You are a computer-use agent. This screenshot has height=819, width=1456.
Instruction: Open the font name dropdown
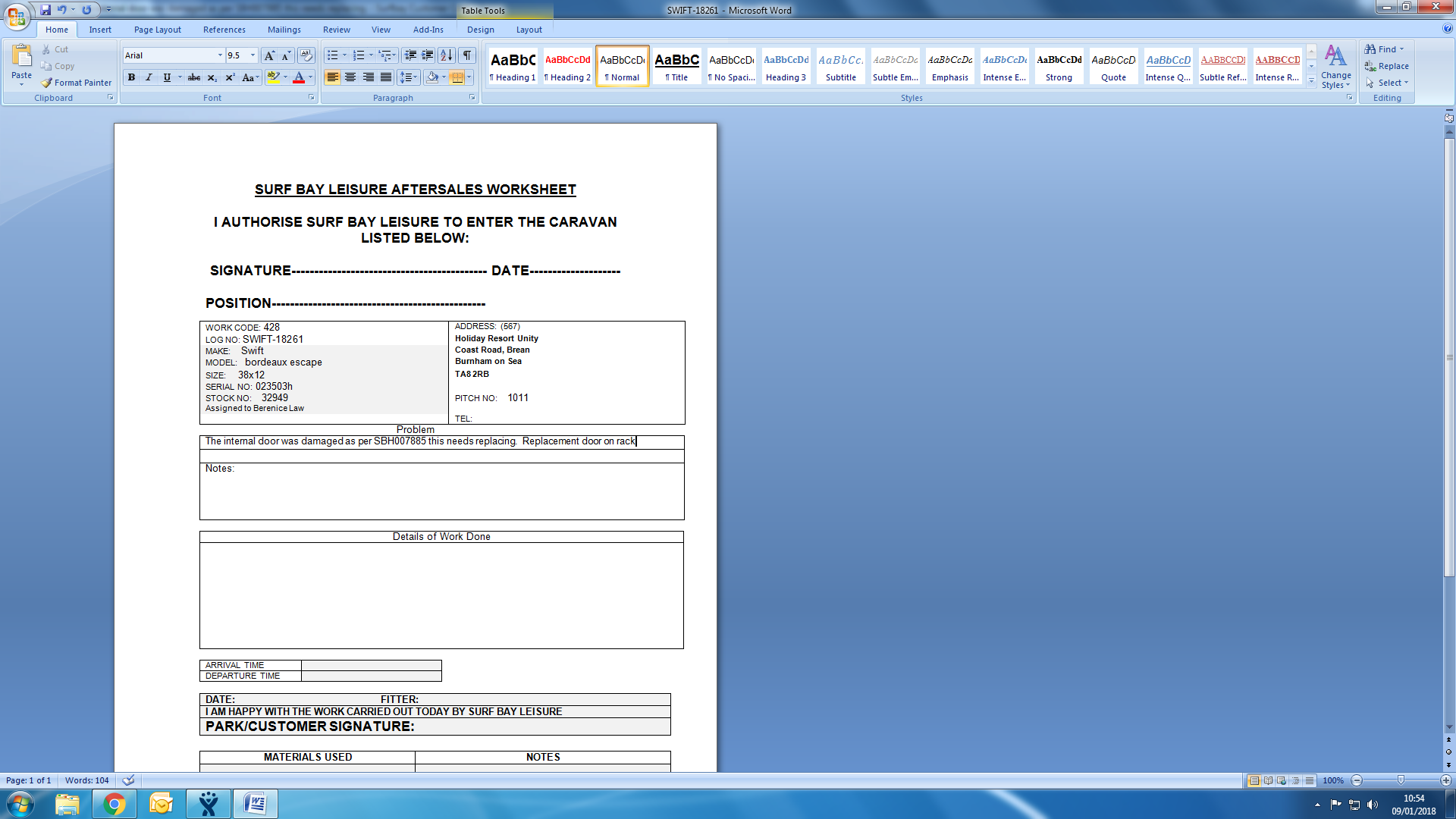click(220, 55)
